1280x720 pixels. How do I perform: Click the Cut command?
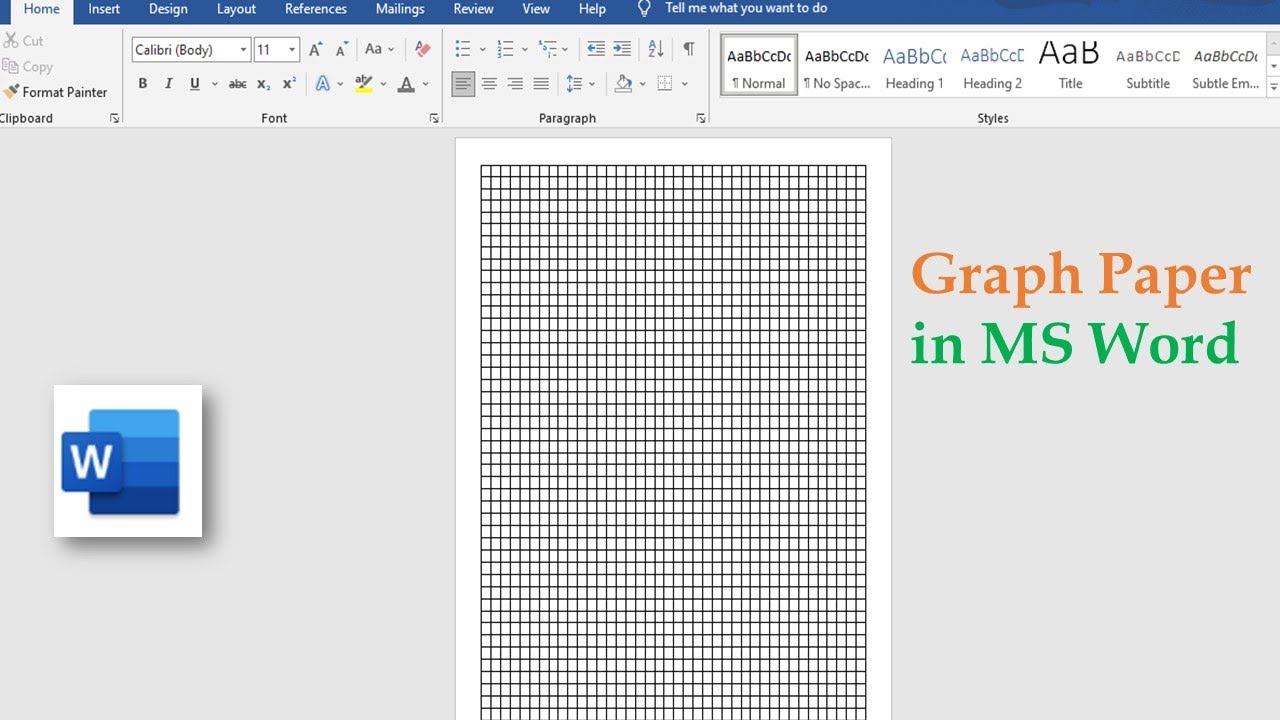pyautogui.click(x=24, y=41)
